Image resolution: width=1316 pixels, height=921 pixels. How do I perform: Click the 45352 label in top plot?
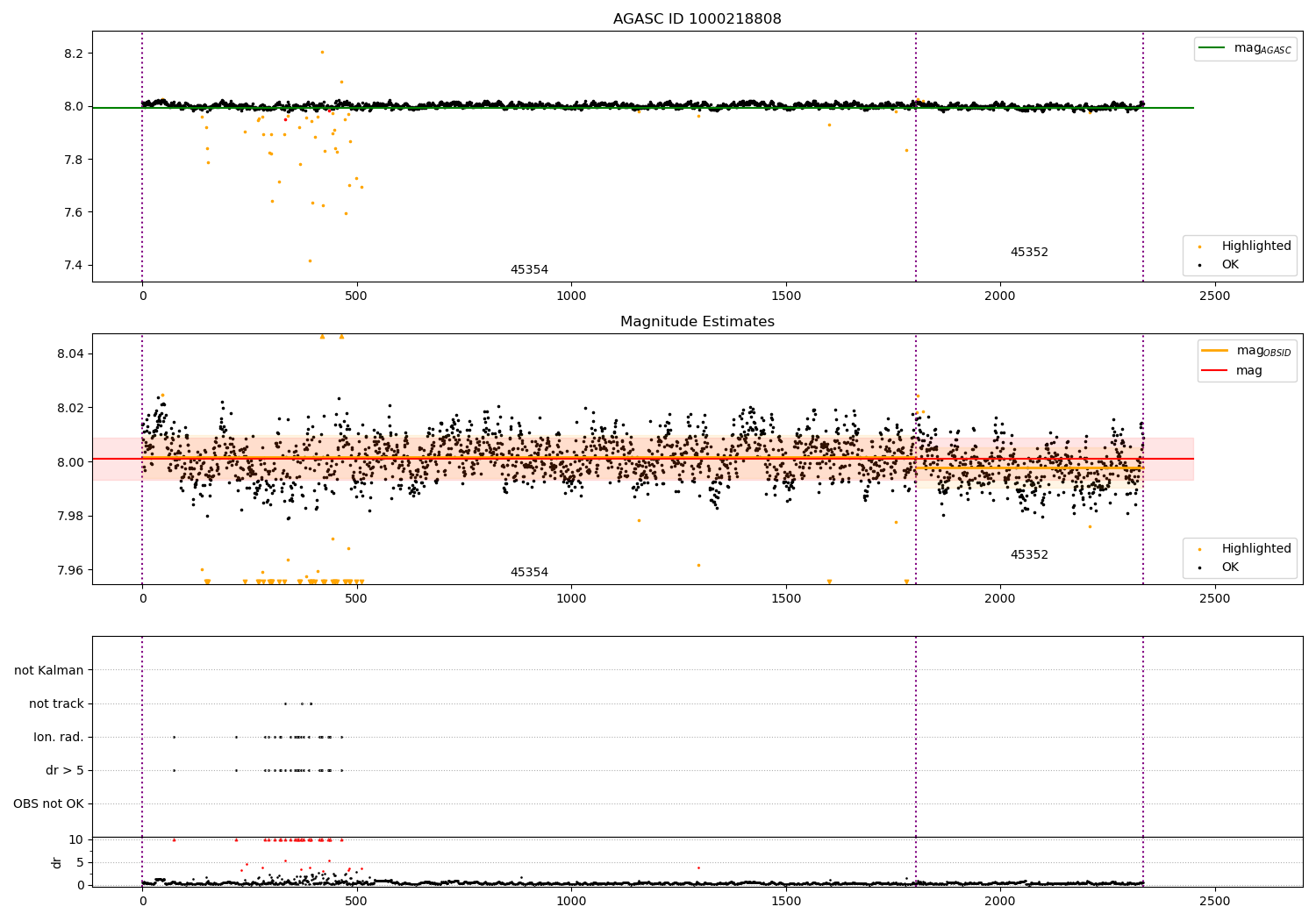coord(1029,253)
